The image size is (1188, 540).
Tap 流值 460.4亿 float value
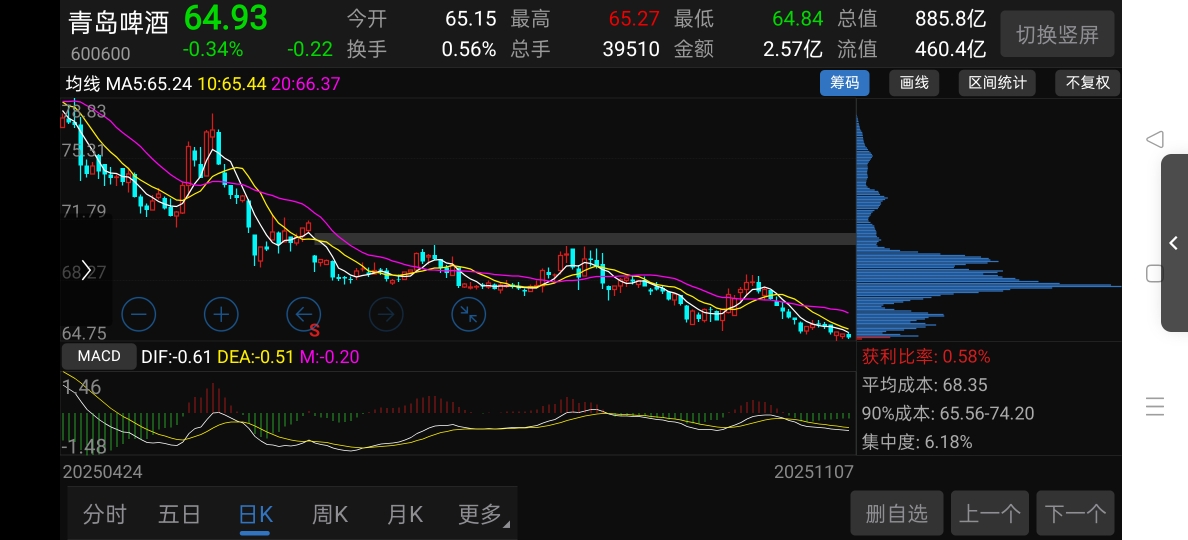(x=911, y=49)
